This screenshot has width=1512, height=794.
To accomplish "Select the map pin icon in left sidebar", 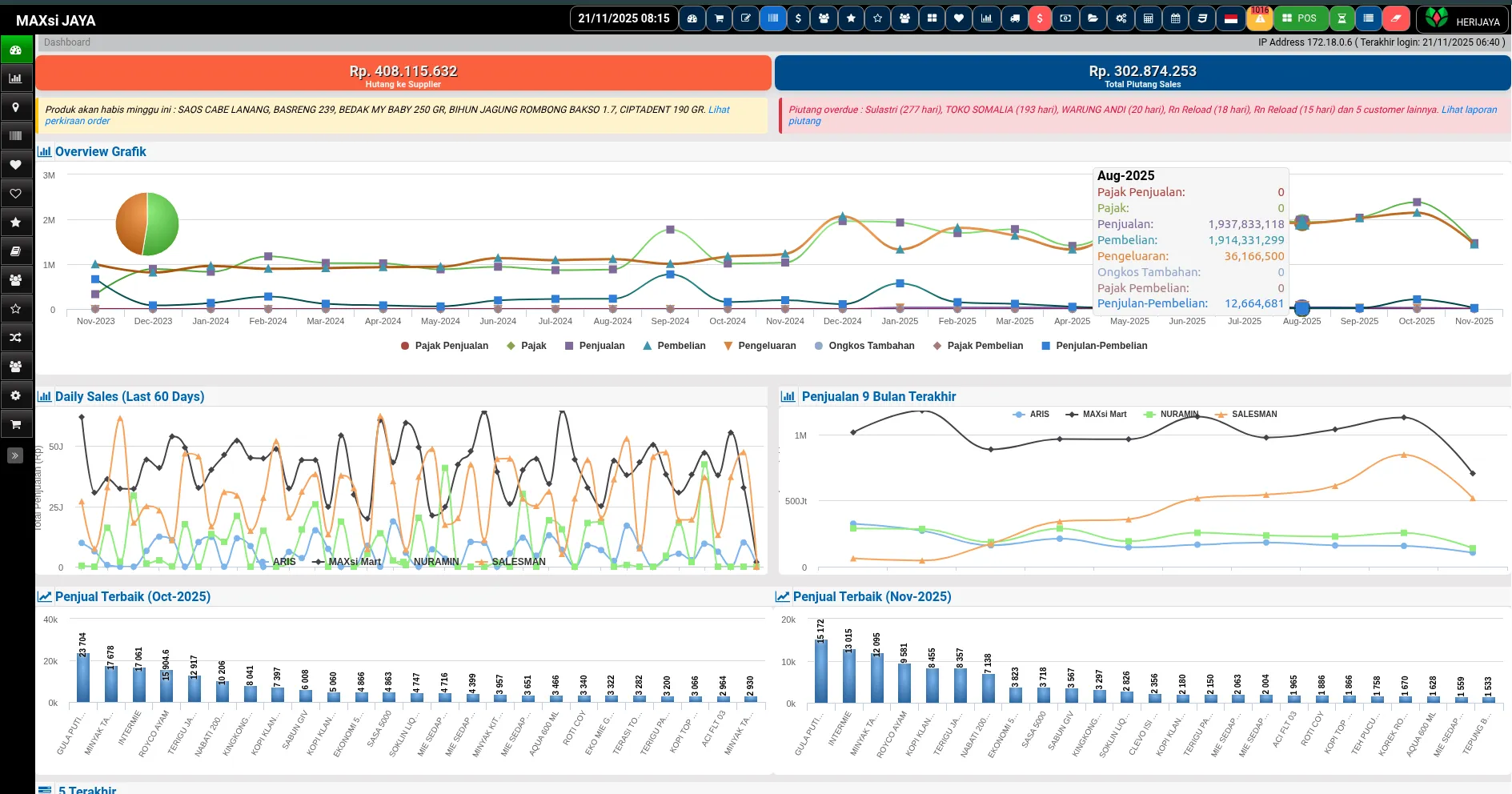I will coord(16,106).
